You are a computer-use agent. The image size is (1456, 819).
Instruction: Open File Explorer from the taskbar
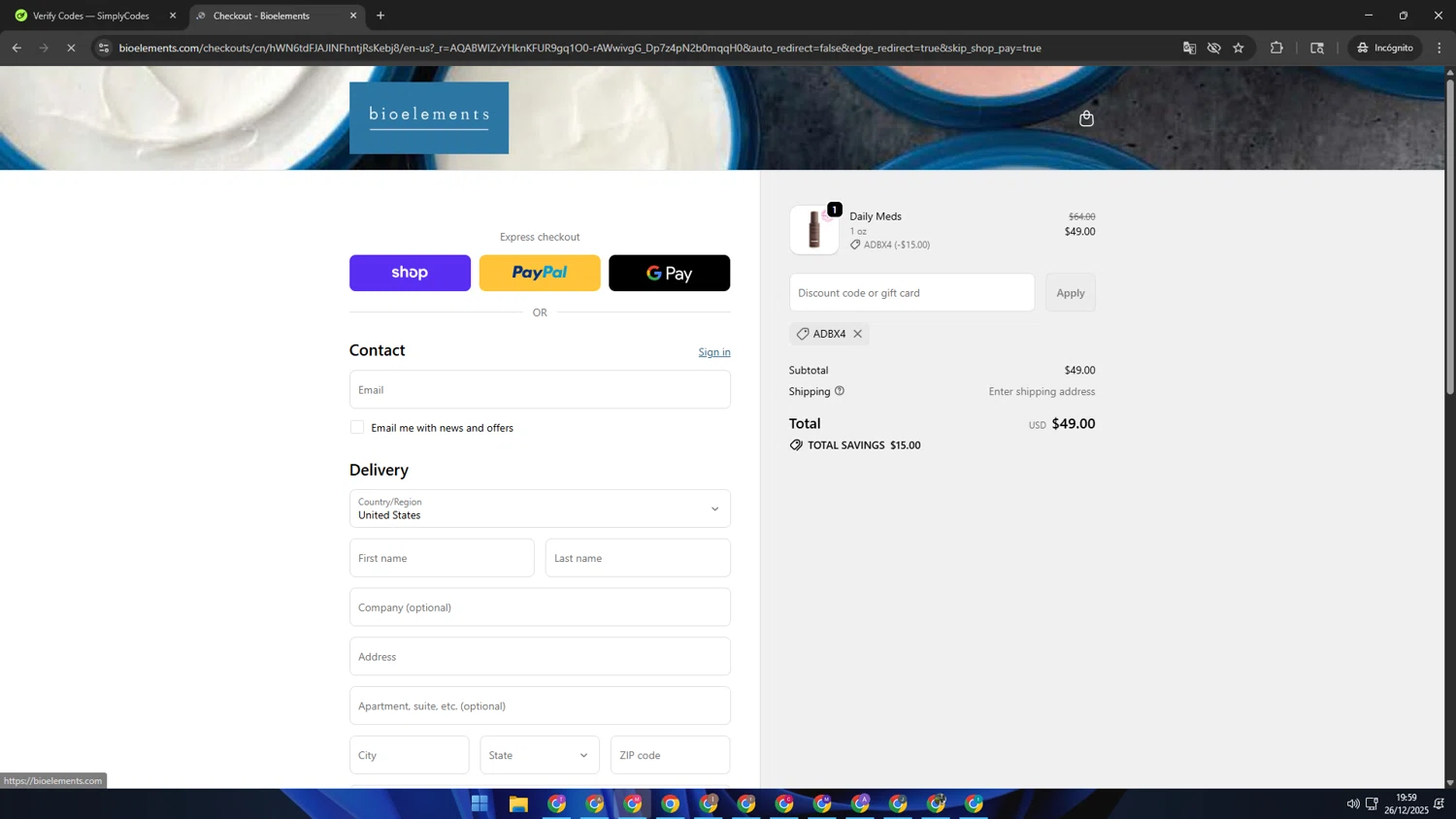518,803
